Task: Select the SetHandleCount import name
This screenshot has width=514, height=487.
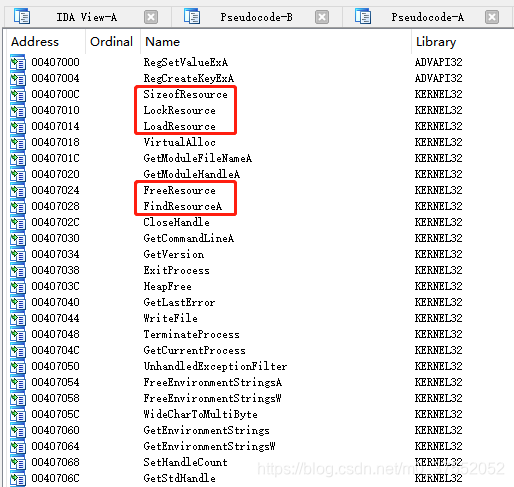Action: (186, 462)
